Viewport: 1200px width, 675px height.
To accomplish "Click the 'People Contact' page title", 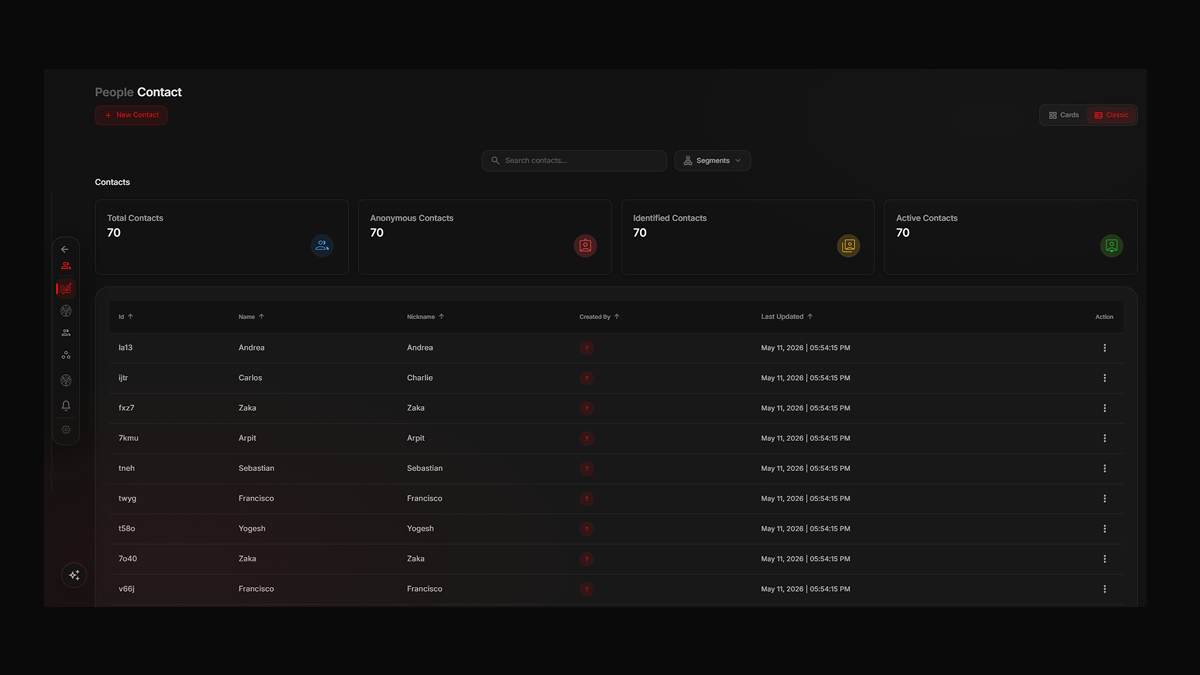I will click(x=138, y=92).
